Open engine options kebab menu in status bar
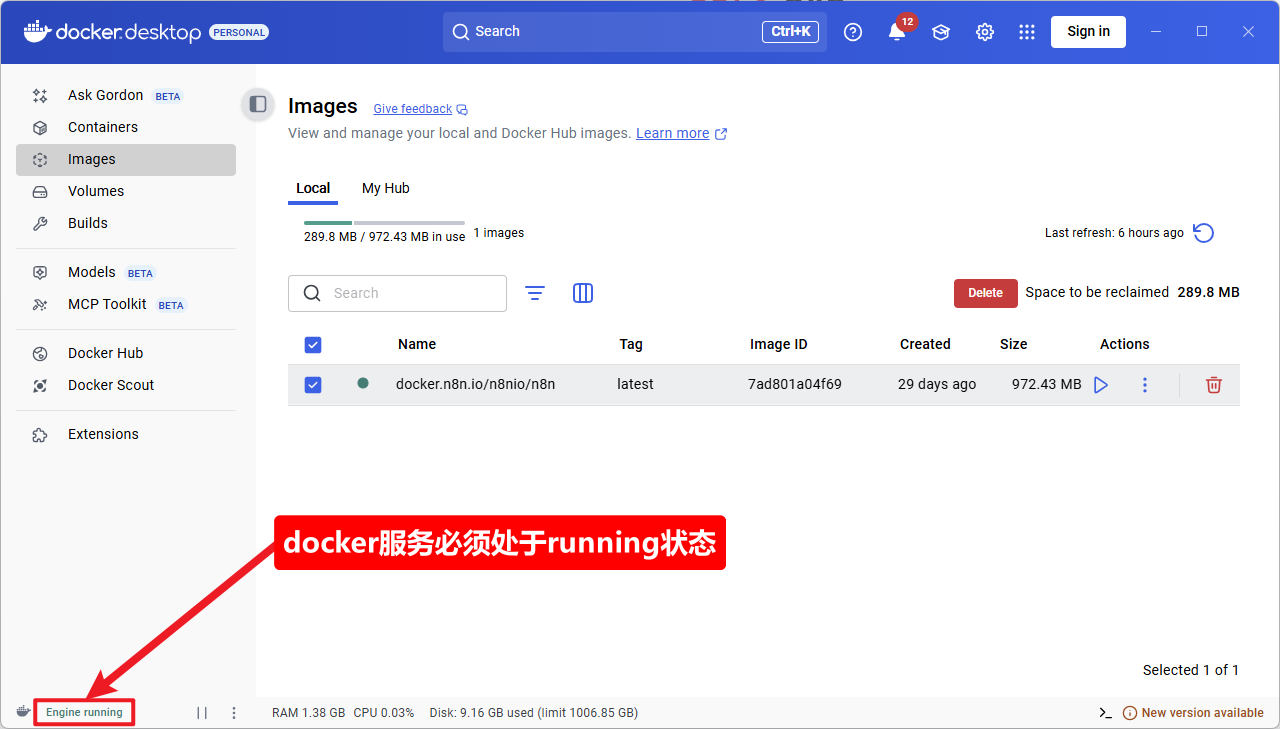Image resolution: width=1280 pixels, height=729 pixels. pyautogui.click(x=234, y=713)
